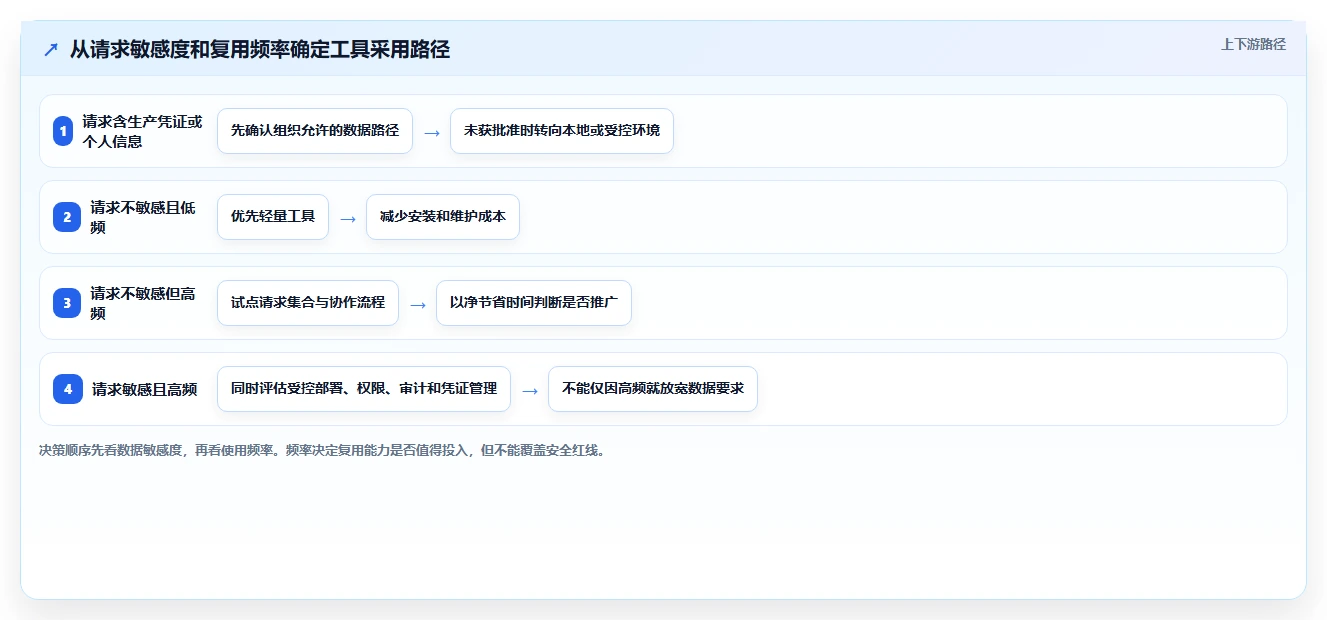The image size is (1327, 620).
Task: Click the 以净节省时间判断是否推广 box
Action: pos(534,303)
